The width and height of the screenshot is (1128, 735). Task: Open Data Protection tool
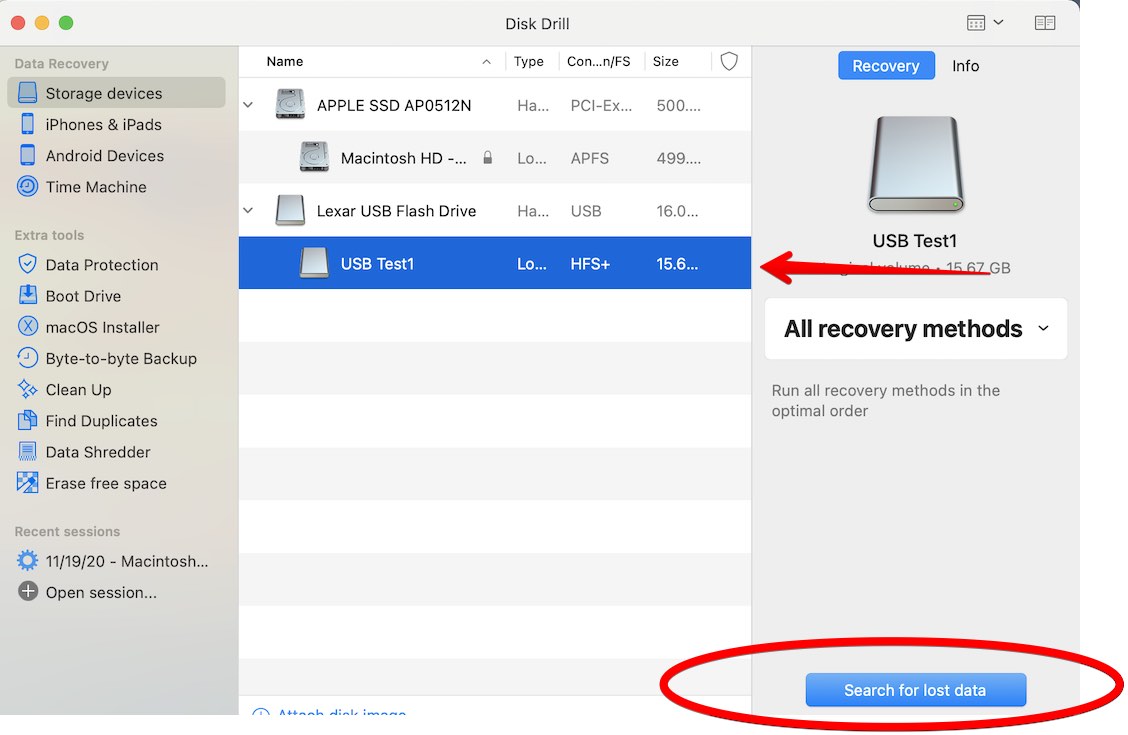(x=101, y=265)
